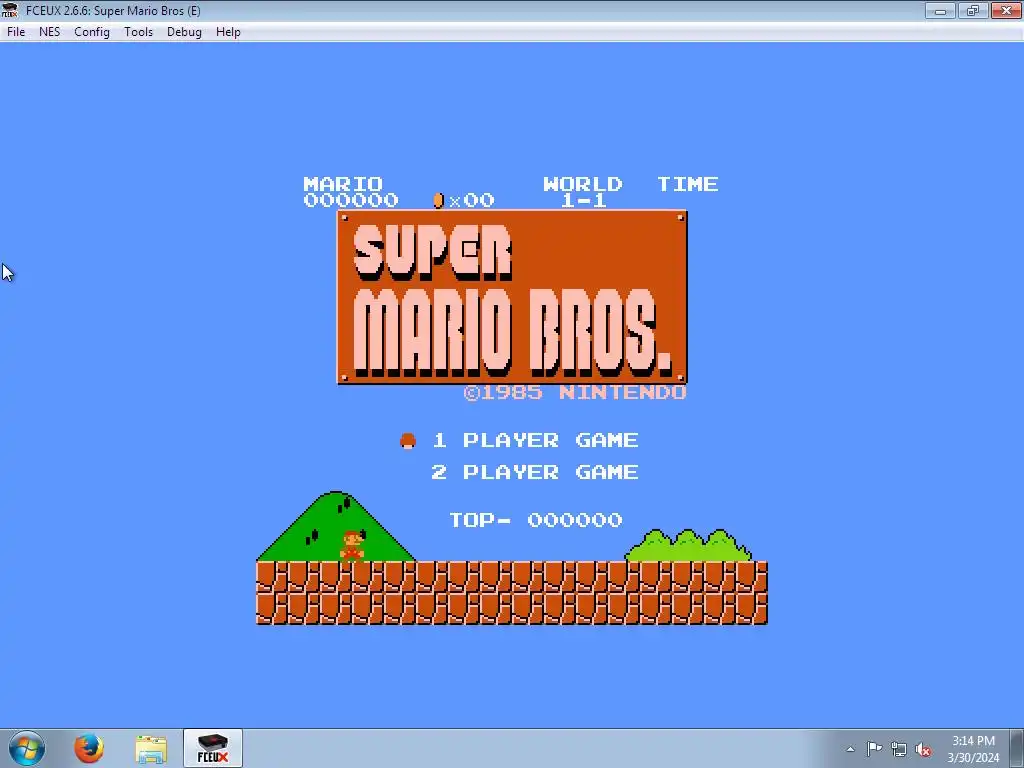Viewport: 1024px width, 768px height.
Task: Click the FCEUX taskbar button
Action: click(213, 748)
